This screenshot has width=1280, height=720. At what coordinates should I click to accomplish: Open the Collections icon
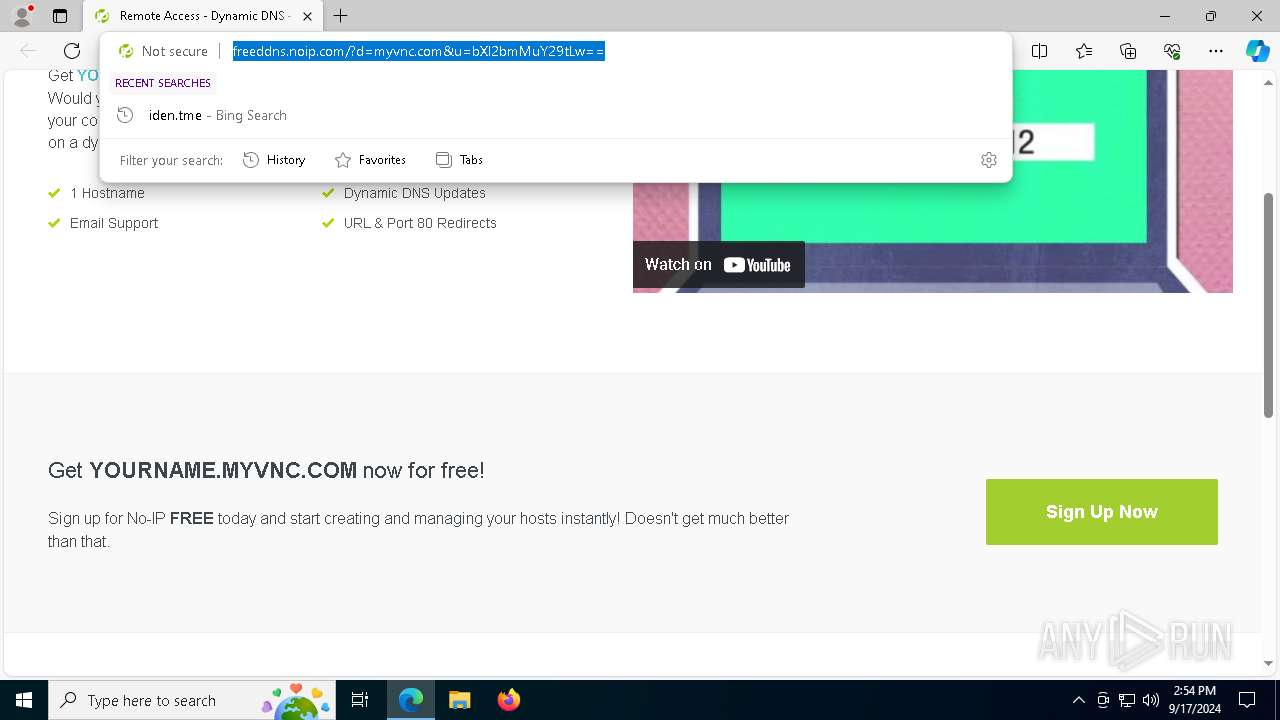tap(1128, 51)
